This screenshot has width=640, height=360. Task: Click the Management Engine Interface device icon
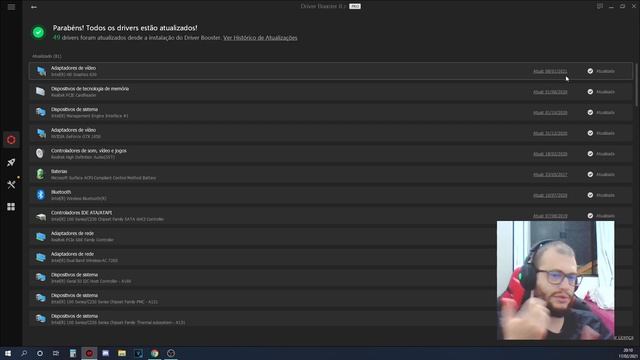40,112
